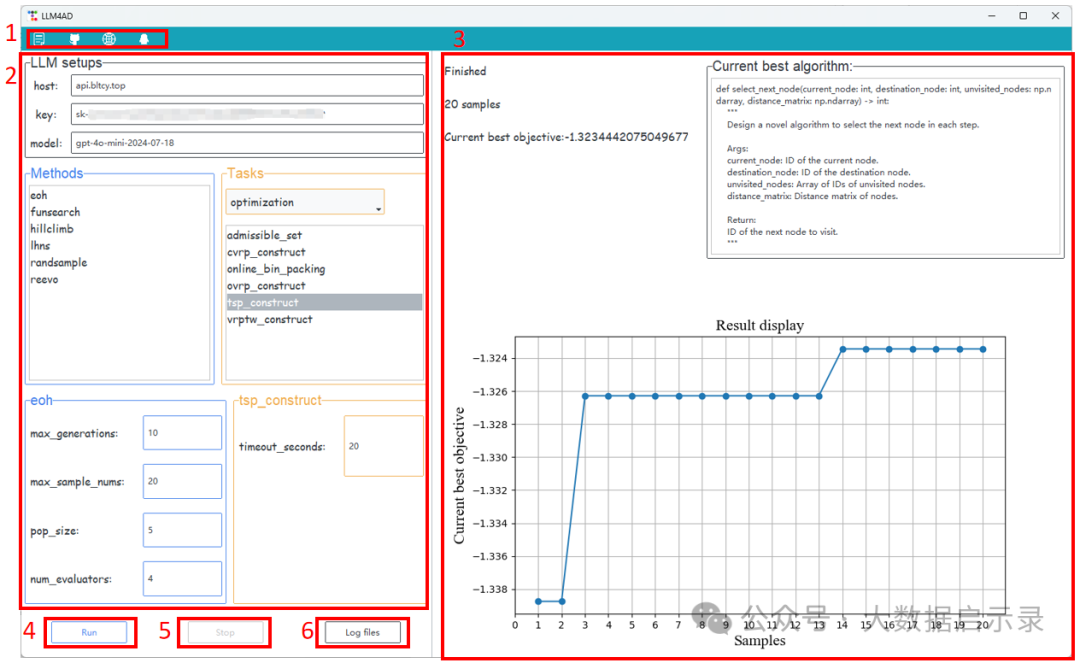This screenshot has height=663, width=1080.
Task: Start the experiment with Run button
Action: click(89, 632)
